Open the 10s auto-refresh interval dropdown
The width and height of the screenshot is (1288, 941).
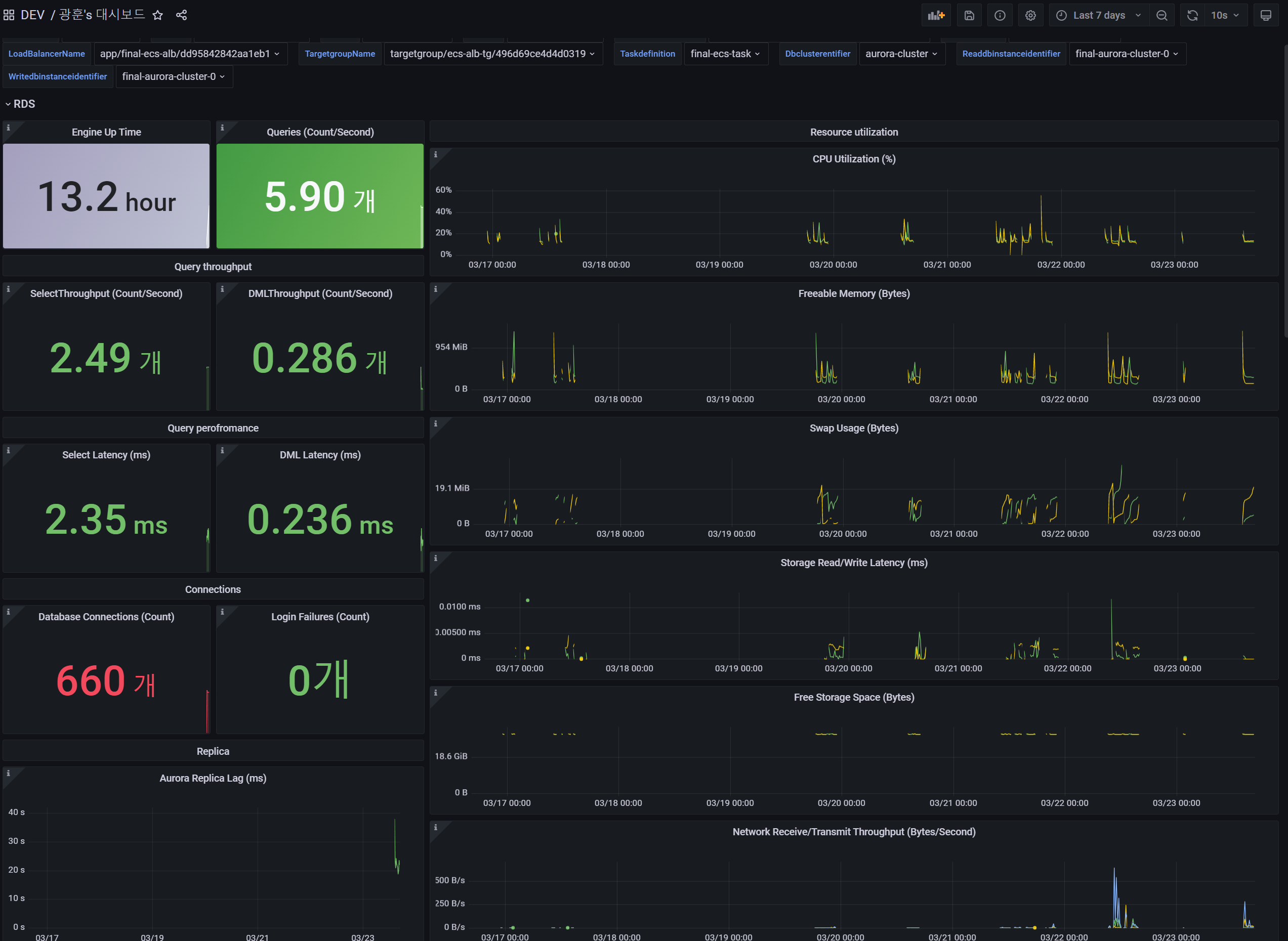1225,15
